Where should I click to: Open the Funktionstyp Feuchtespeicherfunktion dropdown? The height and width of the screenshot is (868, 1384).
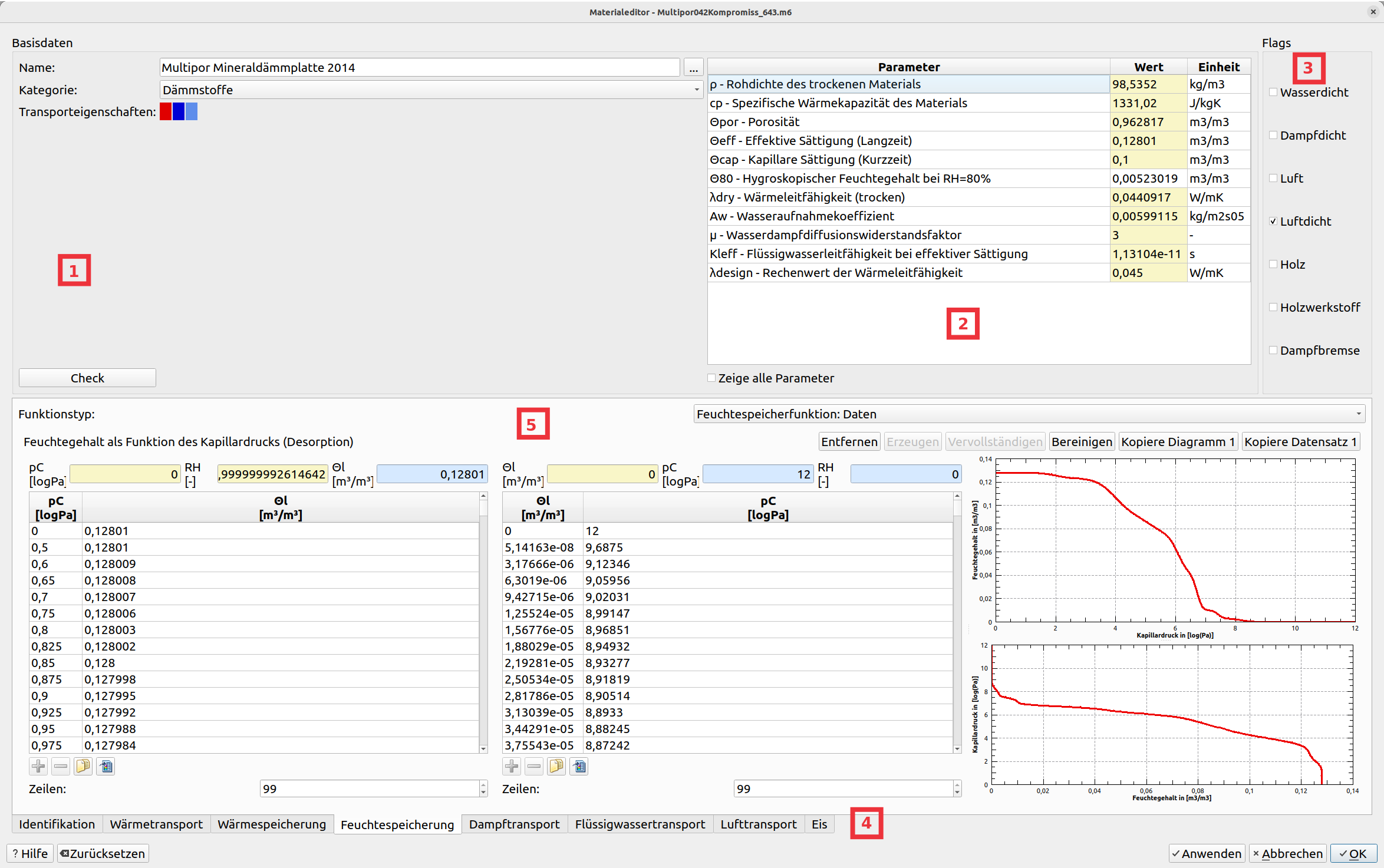point(1029,414)
